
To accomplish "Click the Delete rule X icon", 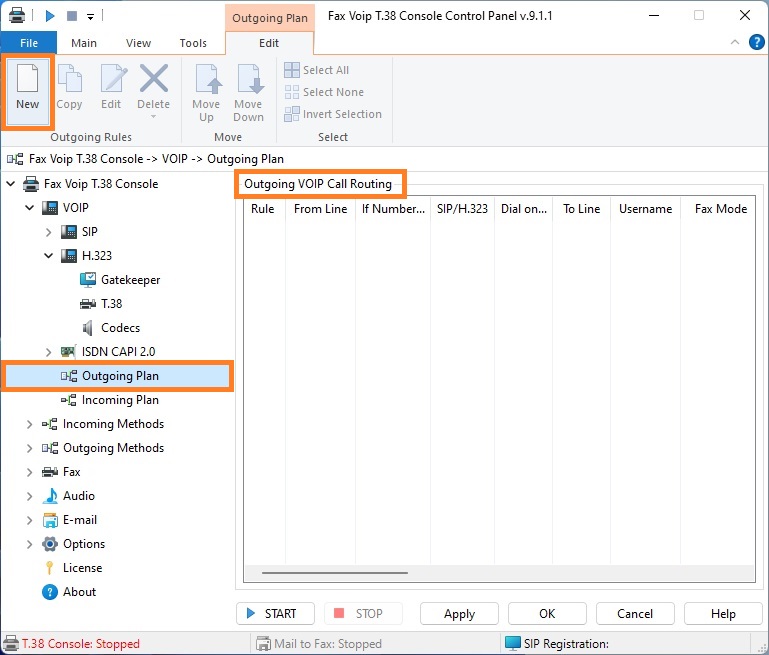I will click(x=154, y=78).
